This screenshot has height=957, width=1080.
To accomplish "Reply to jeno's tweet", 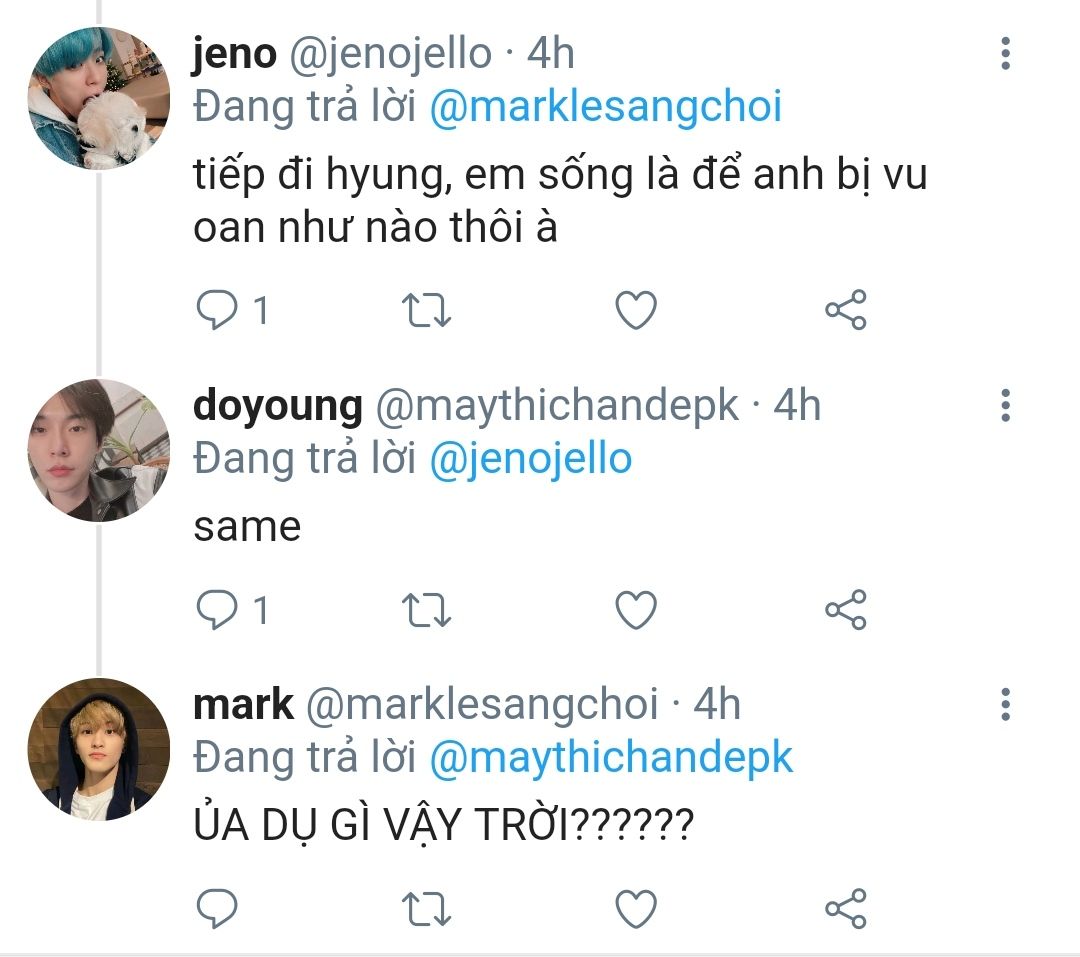I will click(x=216, y=311).
